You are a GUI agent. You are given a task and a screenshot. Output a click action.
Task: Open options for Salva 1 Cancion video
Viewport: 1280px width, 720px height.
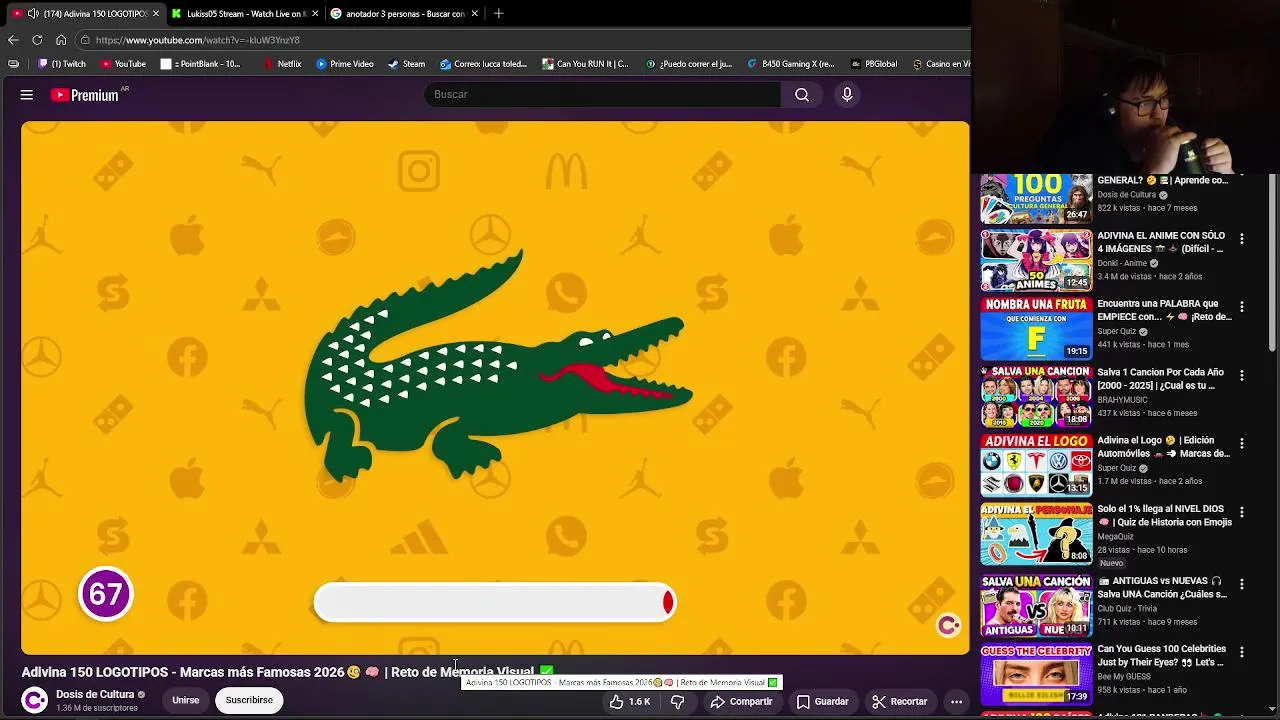pos(1241,376)
